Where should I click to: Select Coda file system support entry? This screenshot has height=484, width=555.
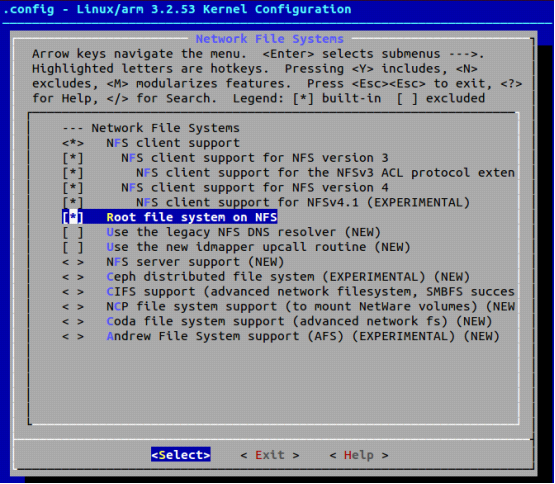tap(277, 321)
